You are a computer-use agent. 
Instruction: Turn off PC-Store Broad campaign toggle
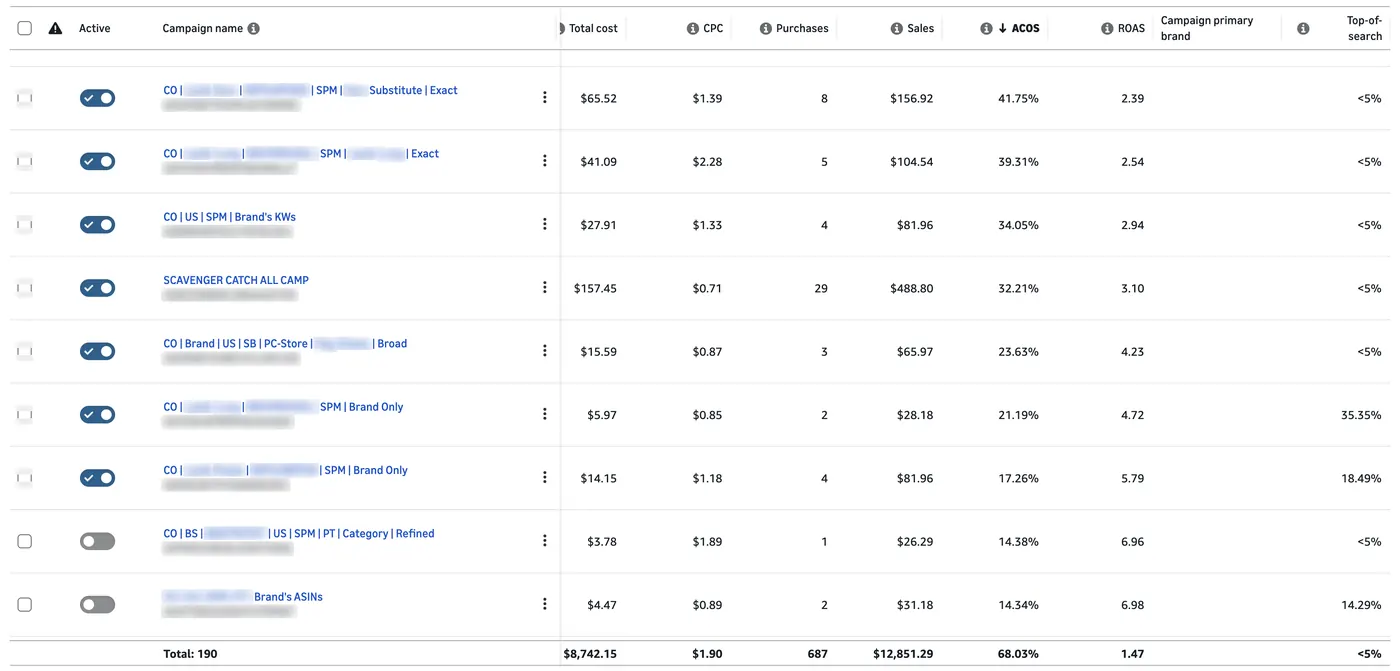click(x=97, y=351)
